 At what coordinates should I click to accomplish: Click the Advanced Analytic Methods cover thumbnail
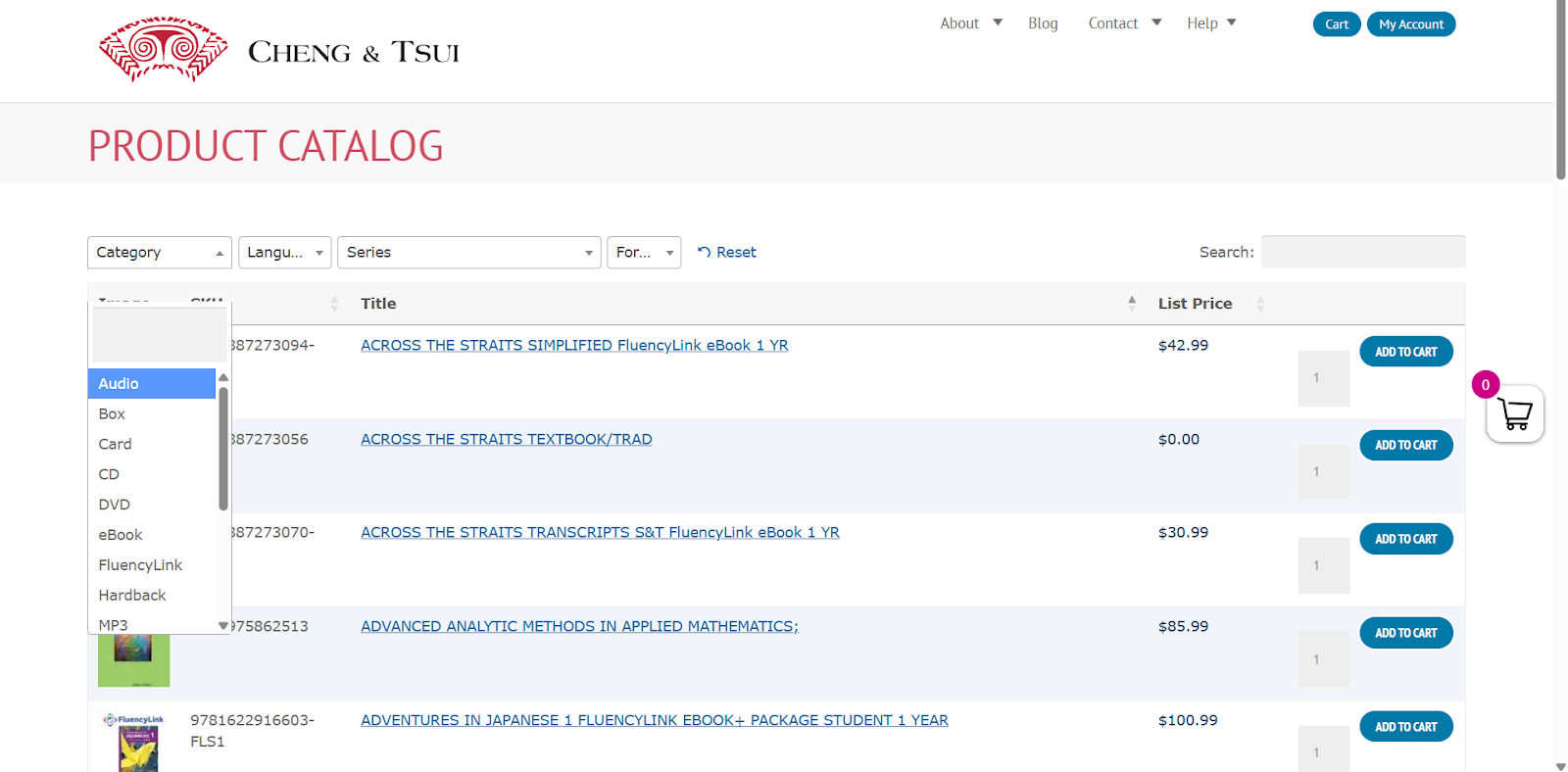[x=133, y=660]
